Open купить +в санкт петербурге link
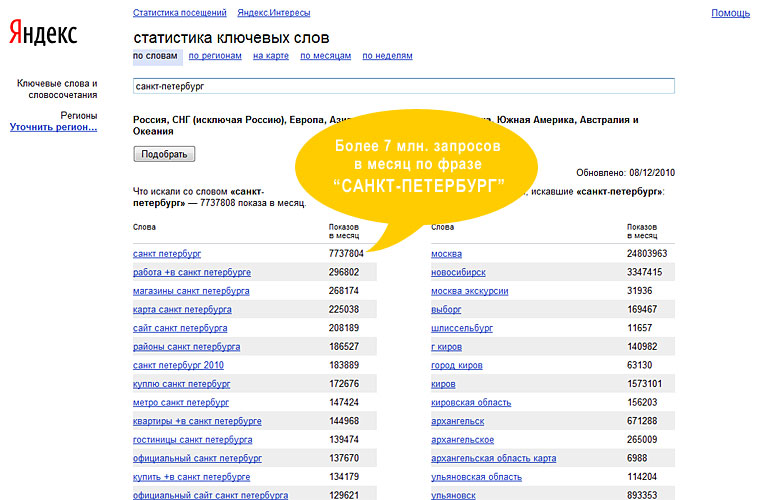763x500 pixels. (x=191, y=477)
